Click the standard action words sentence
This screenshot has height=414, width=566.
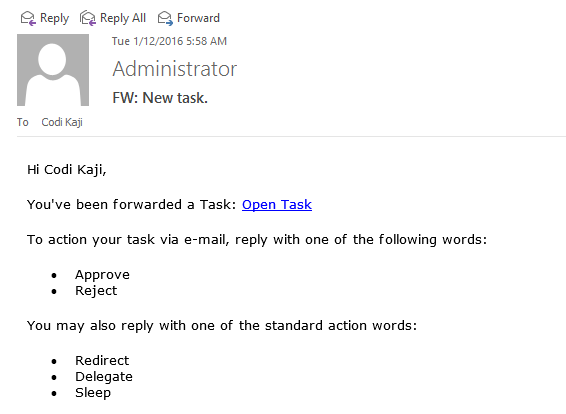[x=222, y=326]
